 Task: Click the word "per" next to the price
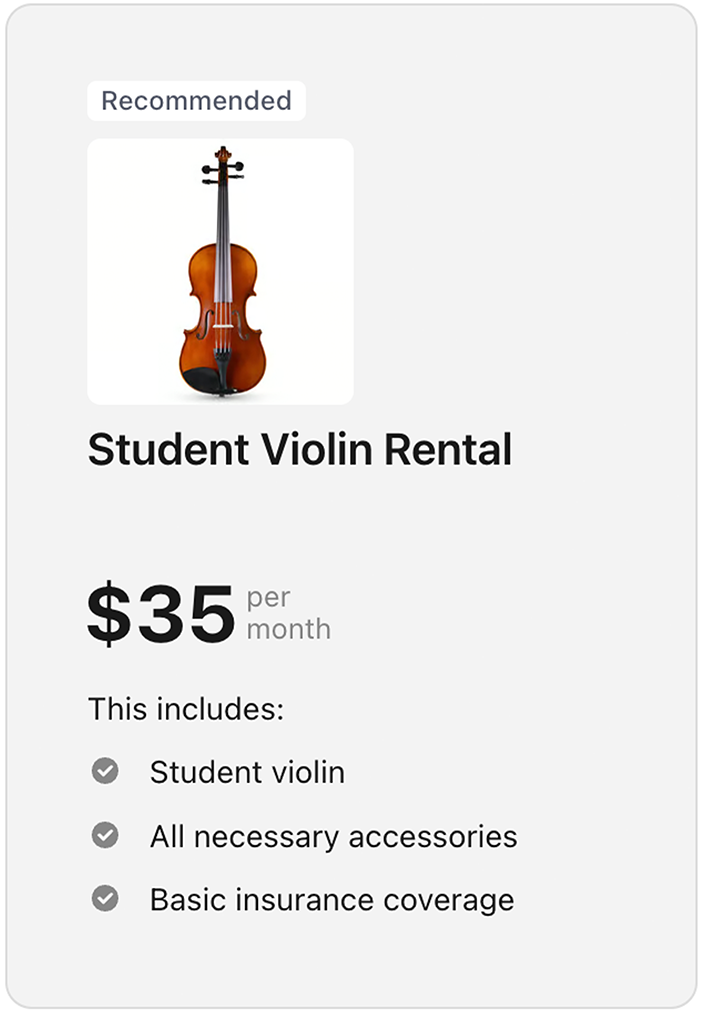pyautogui.click(x=268, y=597)
